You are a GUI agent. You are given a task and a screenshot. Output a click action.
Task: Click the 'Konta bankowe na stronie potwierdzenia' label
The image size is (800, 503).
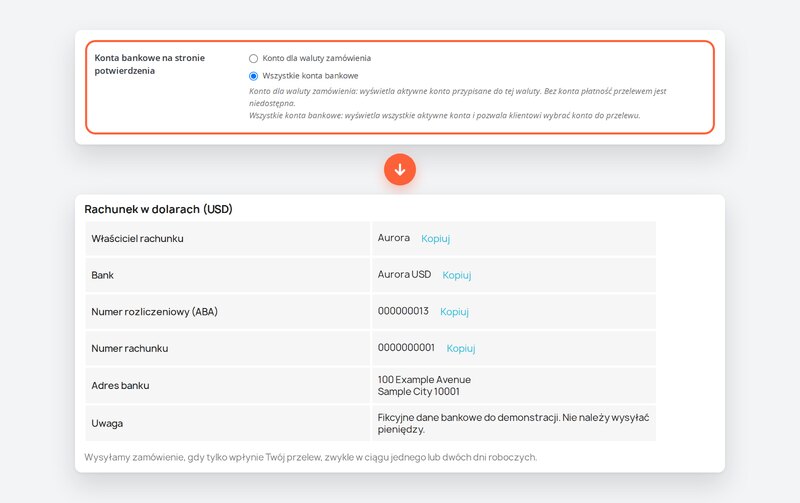(149, 64)
